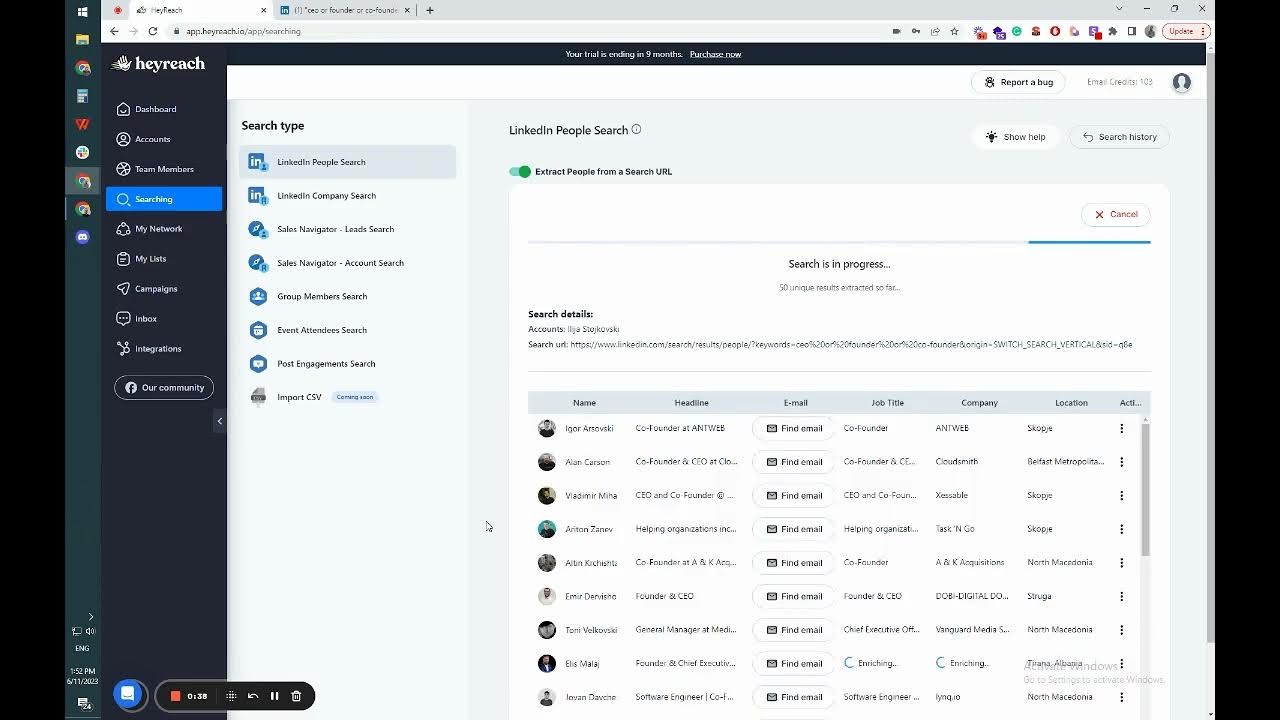Toggle Extract People from a Search URL
Screen dimensions: 1280x720
point(520,172)
